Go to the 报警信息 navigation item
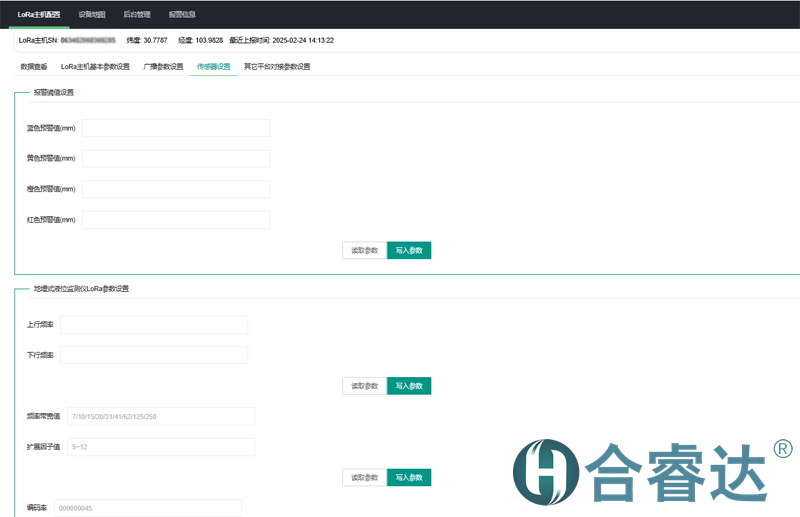800x517 pixels. click(182, 14)
